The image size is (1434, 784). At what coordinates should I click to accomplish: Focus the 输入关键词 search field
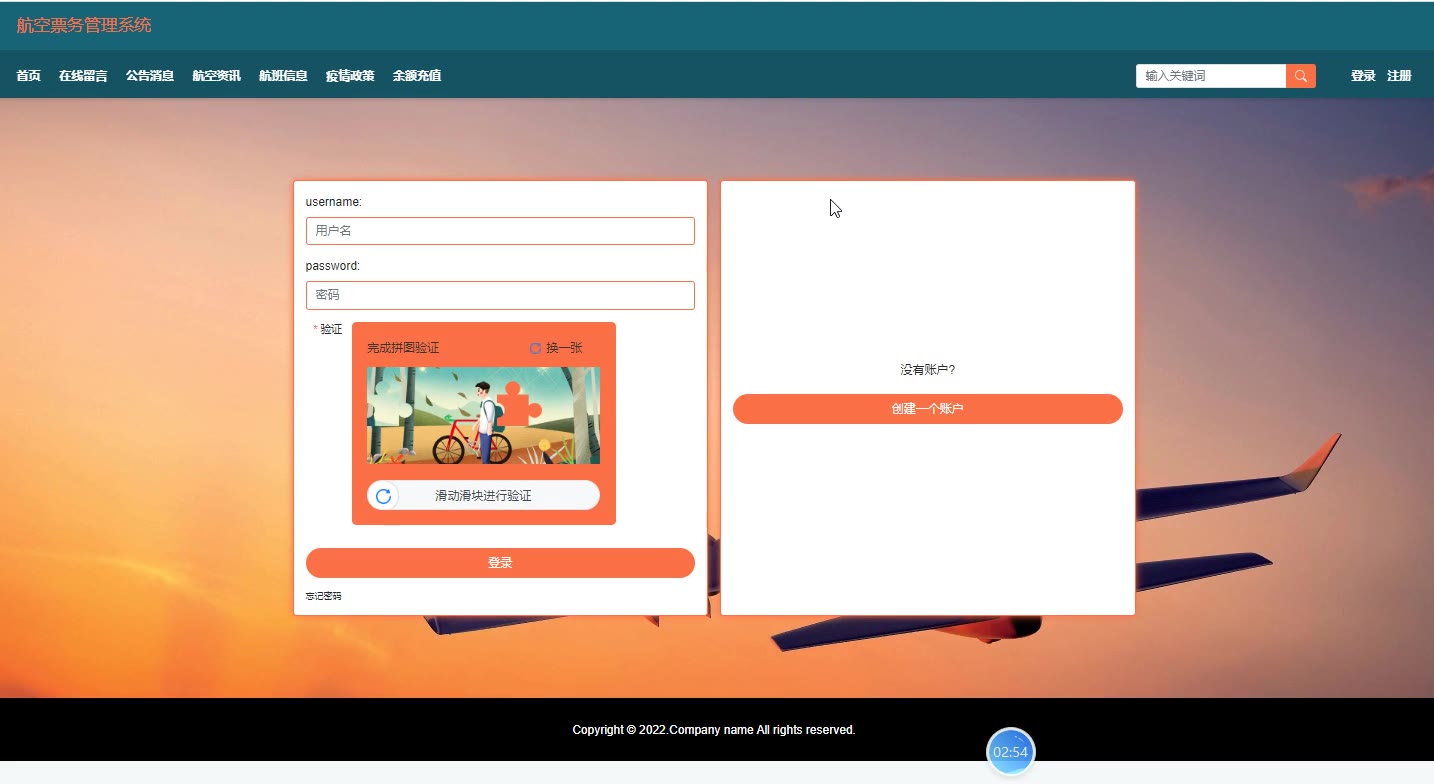coord(1211,76)
